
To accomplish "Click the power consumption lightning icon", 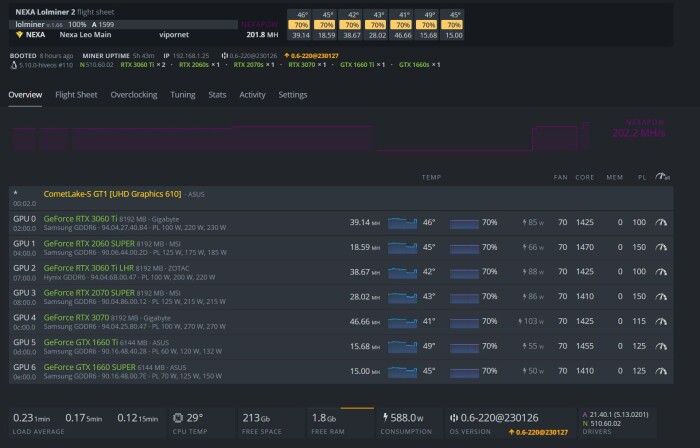I will coord(385,418).
